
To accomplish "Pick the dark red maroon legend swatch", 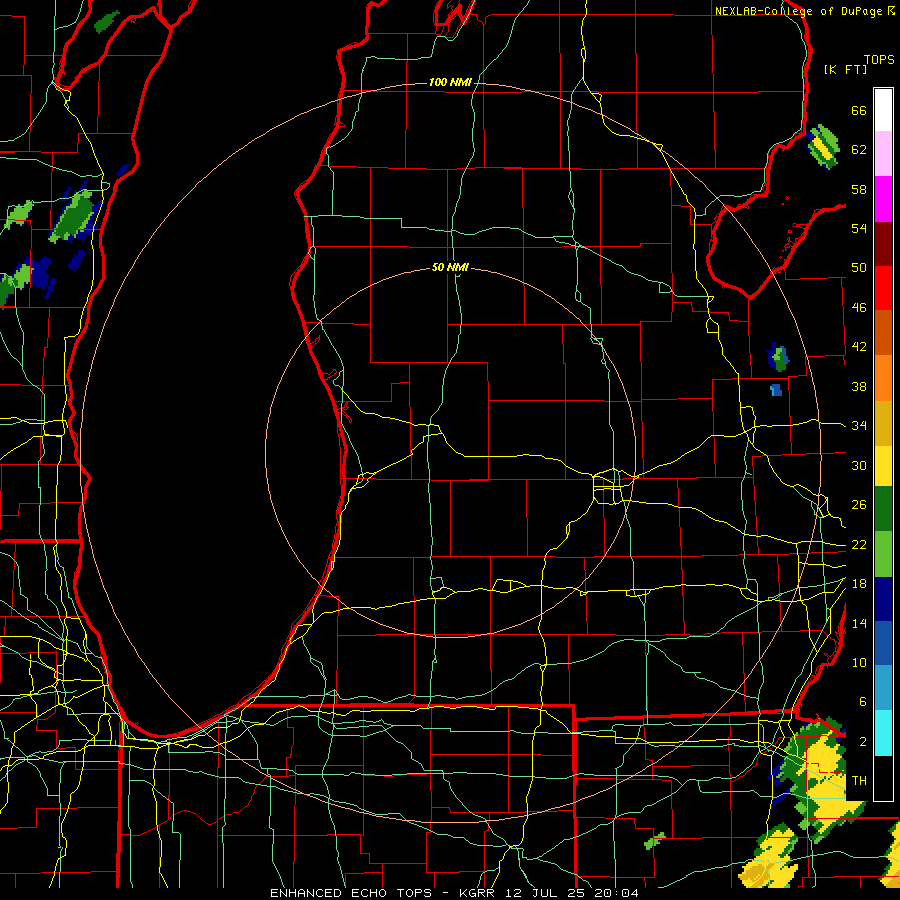I will click(883, 244).
